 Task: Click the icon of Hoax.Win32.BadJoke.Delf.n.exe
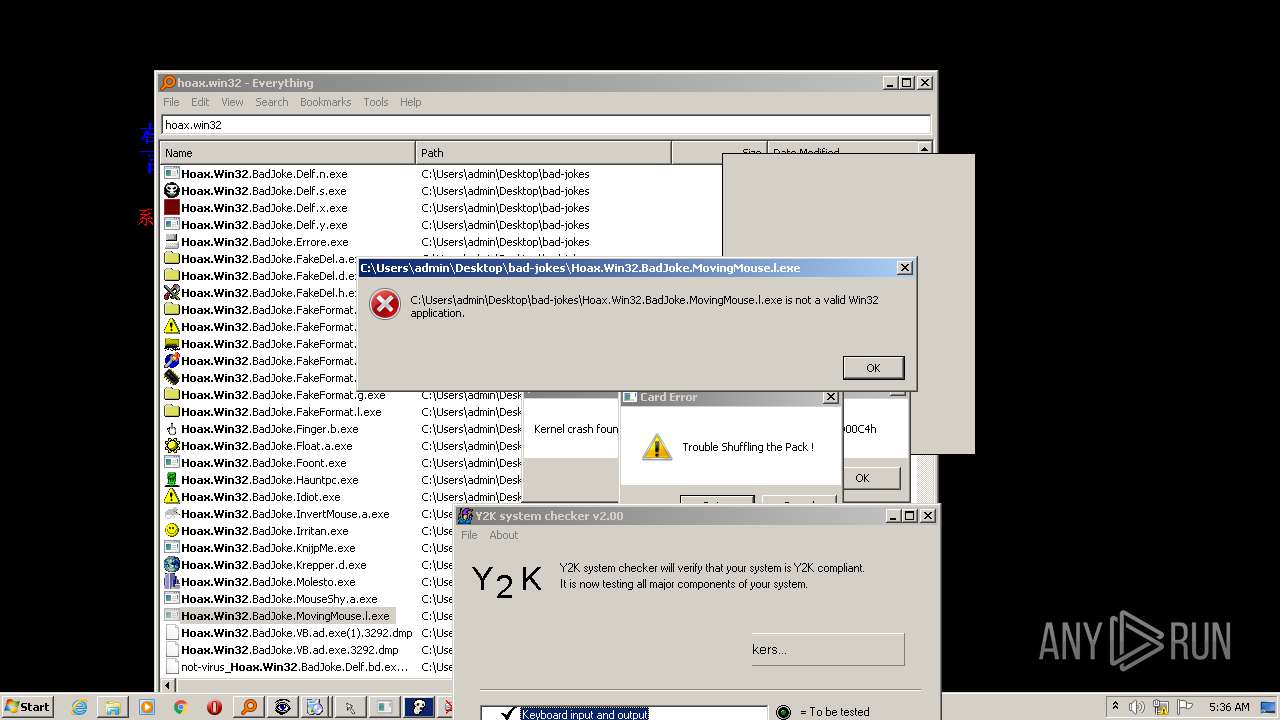(171, 174)
